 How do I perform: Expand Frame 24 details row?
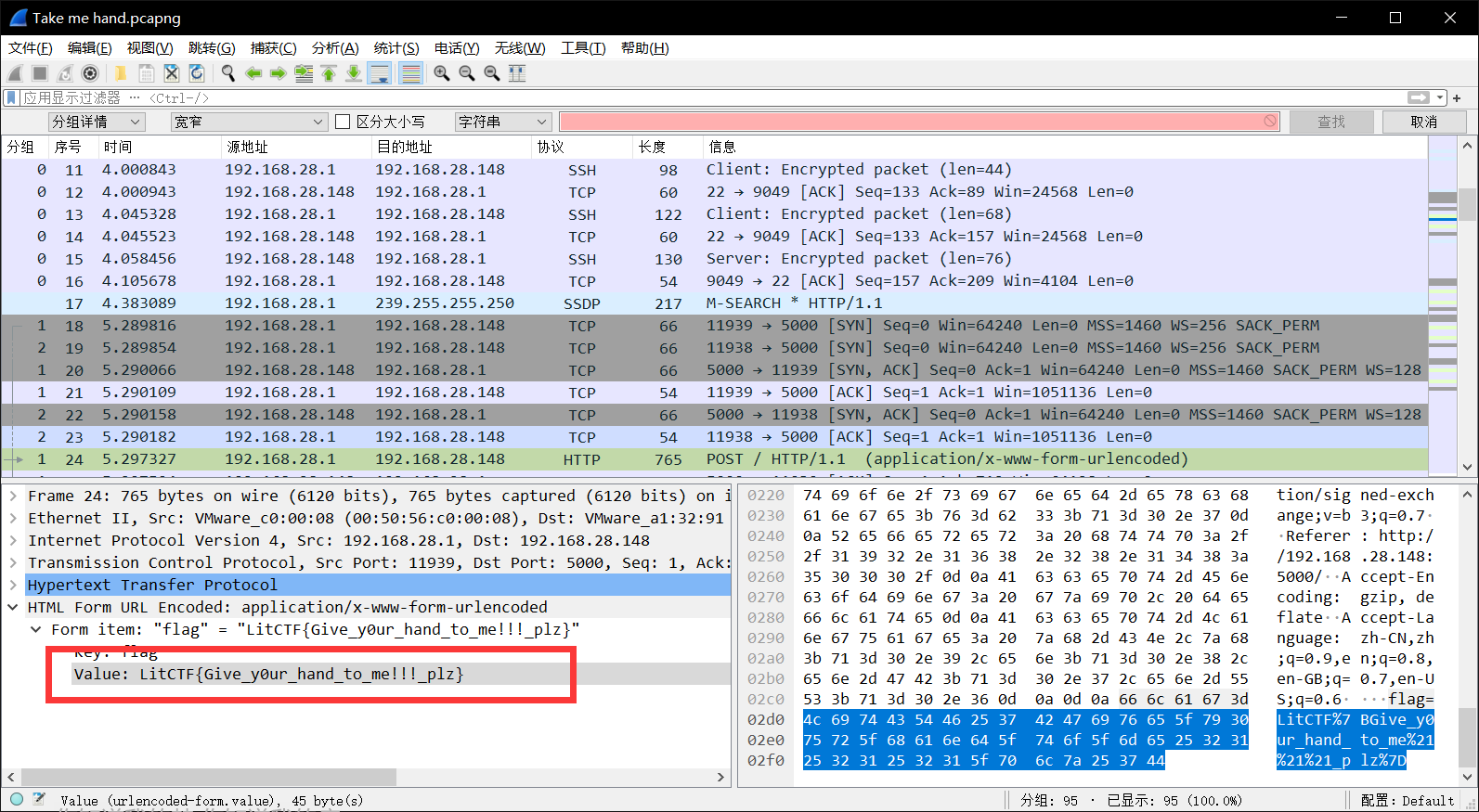(13, 496)
